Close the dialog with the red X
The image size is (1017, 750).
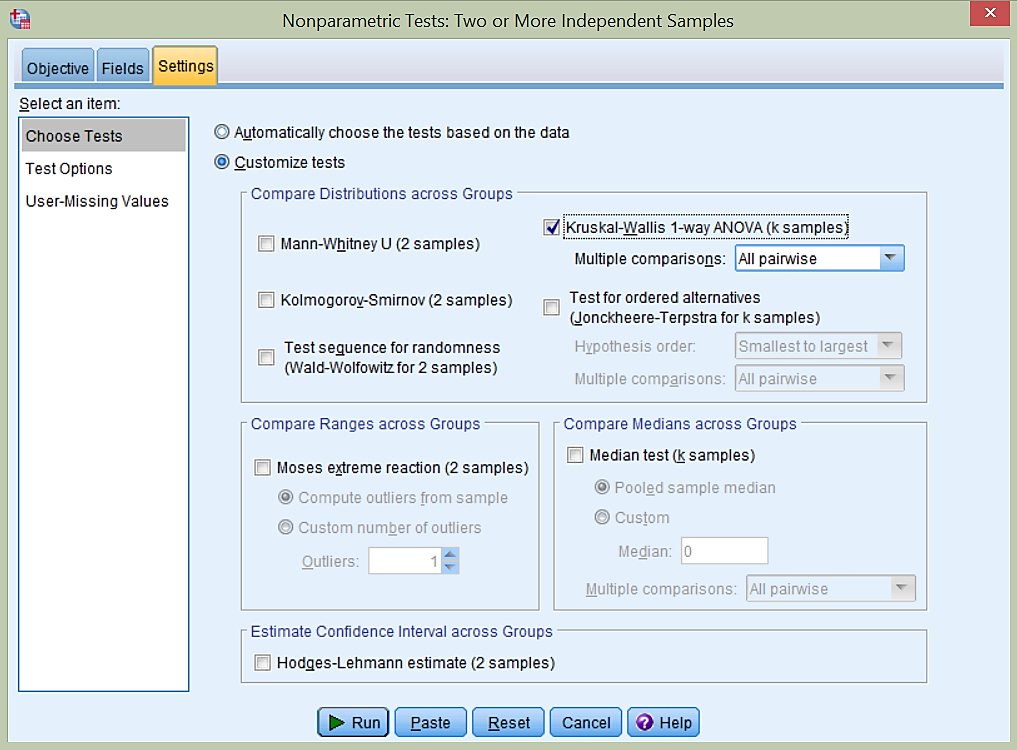click(989, 13)
